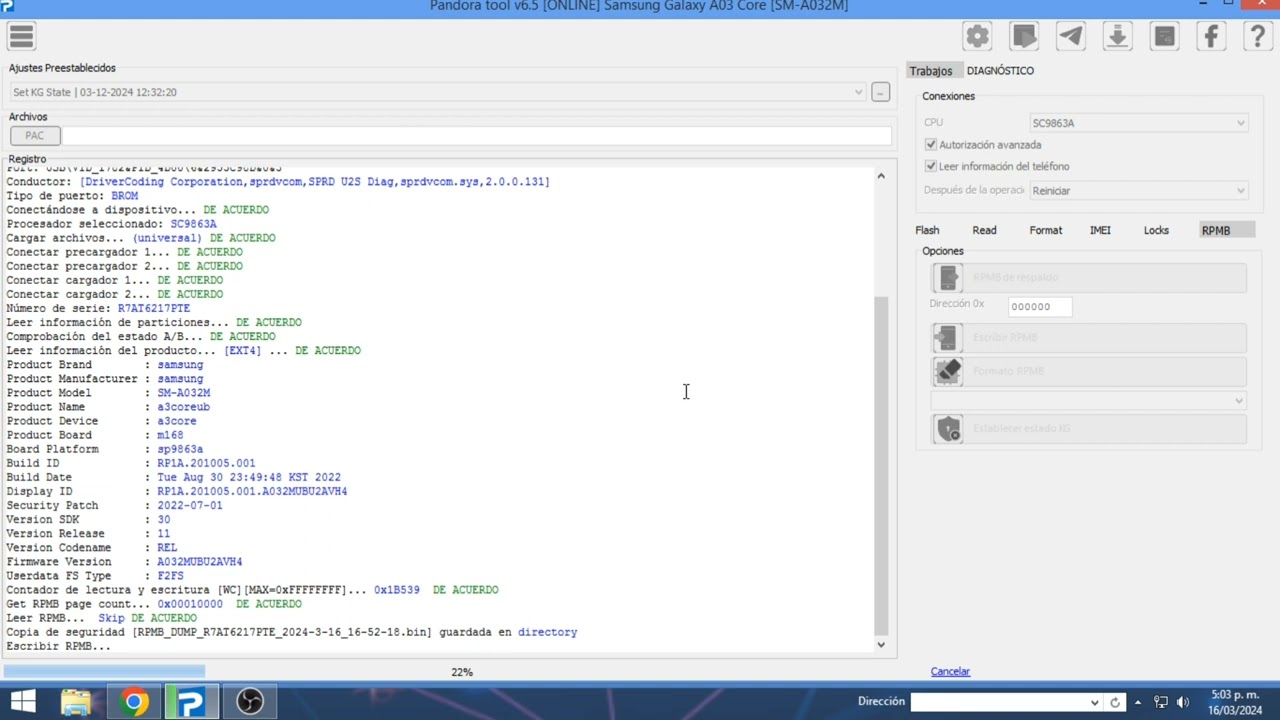Click the Formato RPMB button
This screenshot has width=1280, height=720.
(1089, 371)
